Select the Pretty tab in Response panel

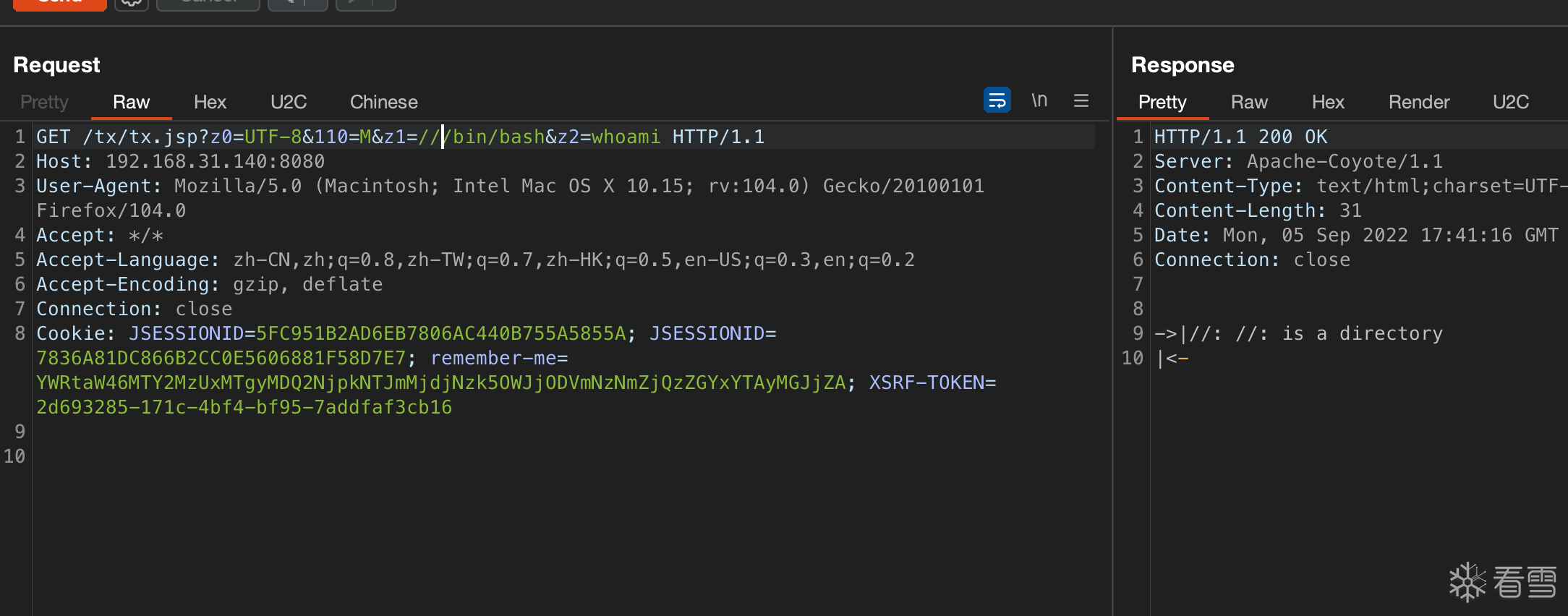tap(1162, 102)
